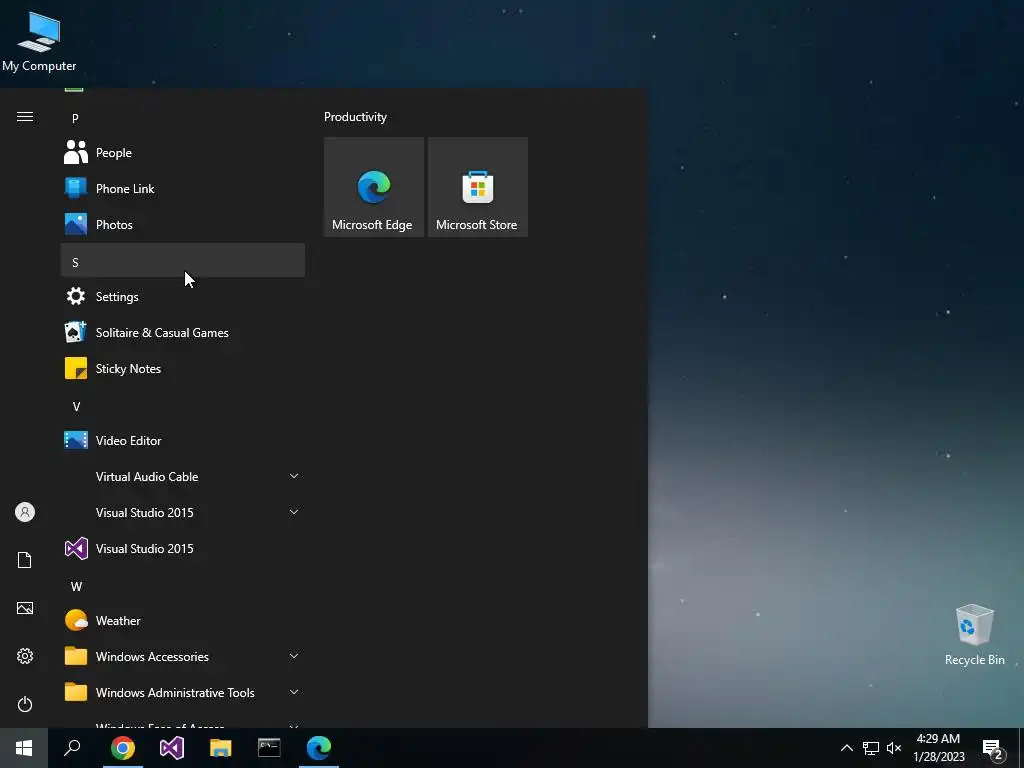1024x768 pixels.
Task: Switch to Microsoft Edge on taskbar
Action: pyautogui.click(x=319, y=748)
